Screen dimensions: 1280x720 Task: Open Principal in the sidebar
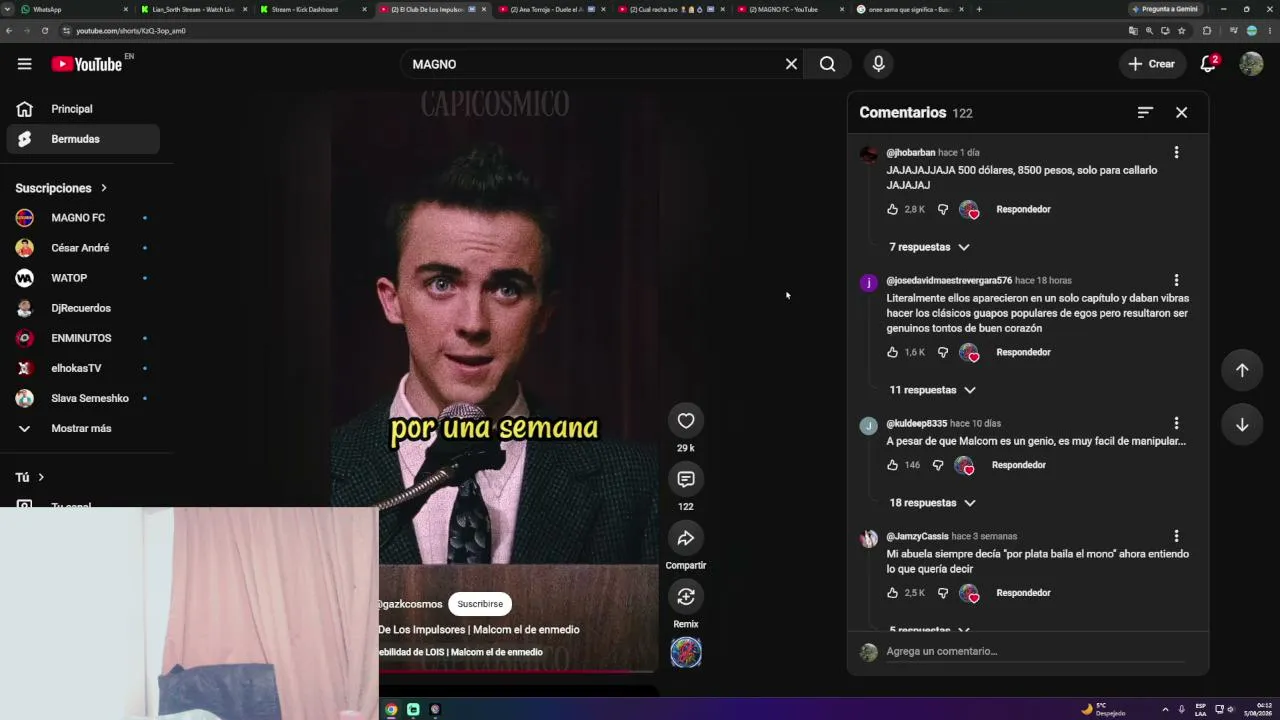[83, 109]
